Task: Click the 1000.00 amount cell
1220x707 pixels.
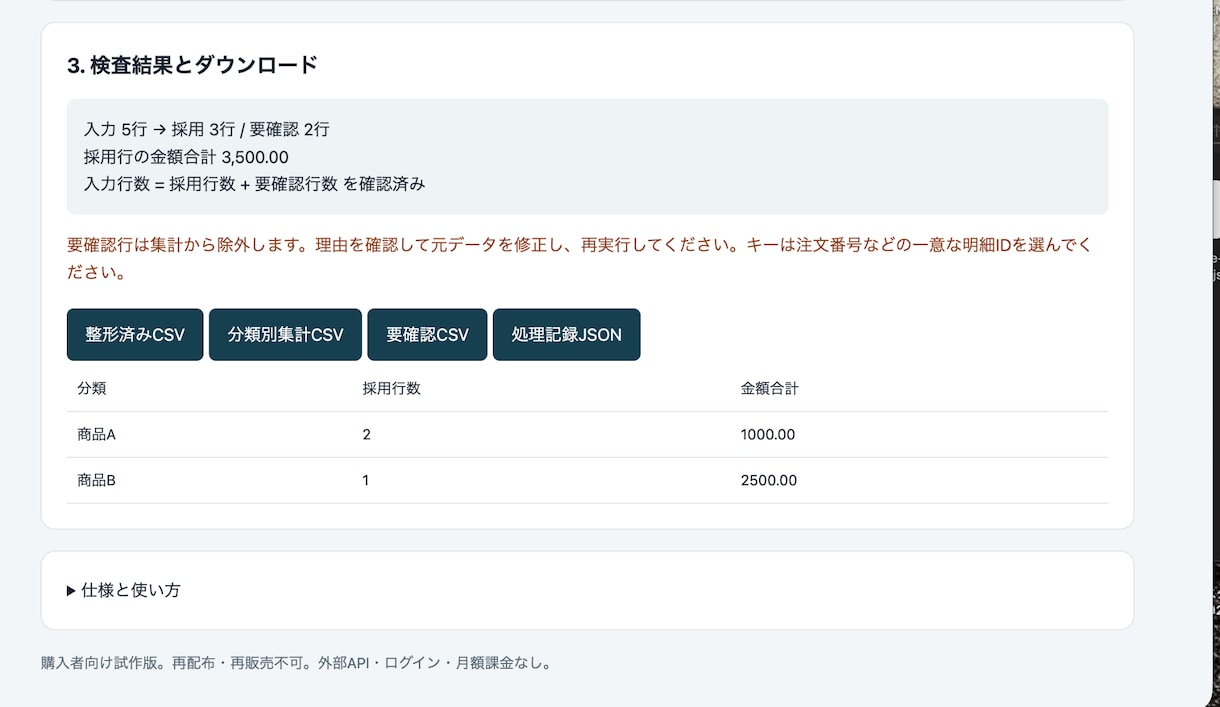Action: click(768, 435)
